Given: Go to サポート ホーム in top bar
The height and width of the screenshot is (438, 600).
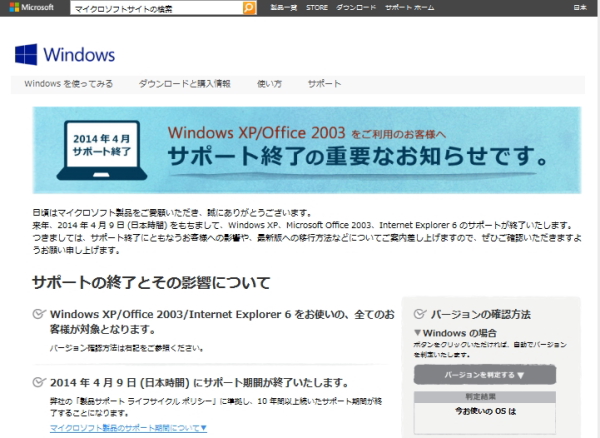Looking at the screenshot, I should click(411, 8).
